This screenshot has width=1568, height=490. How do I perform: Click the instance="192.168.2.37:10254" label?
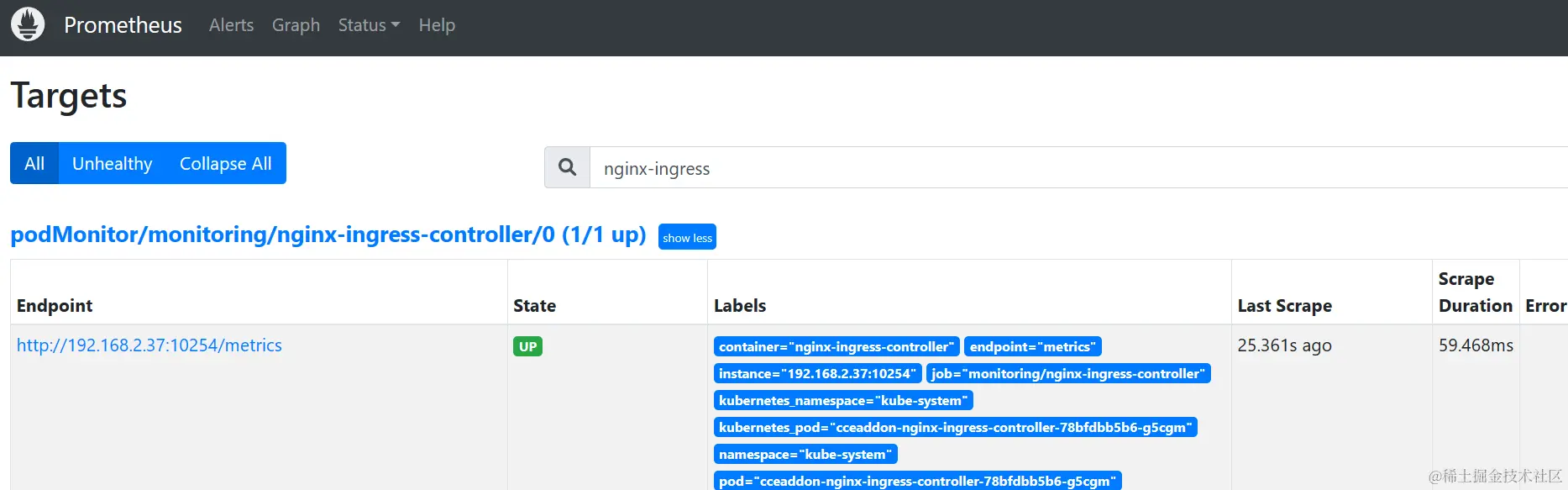pyautogui.click(x=818, y=373)
